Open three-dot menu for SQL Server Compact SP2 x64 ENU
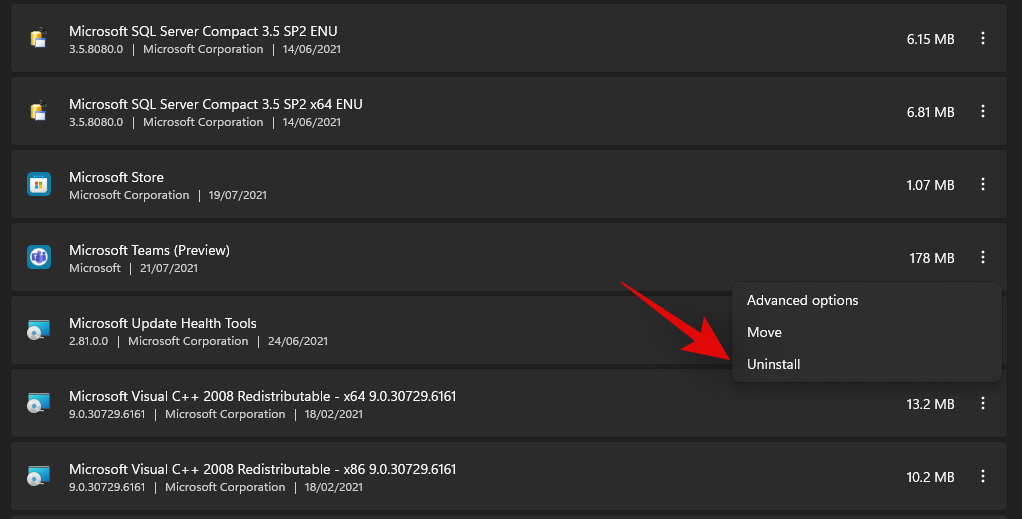Screen dimensions: 1022x519 coord(982,111)
